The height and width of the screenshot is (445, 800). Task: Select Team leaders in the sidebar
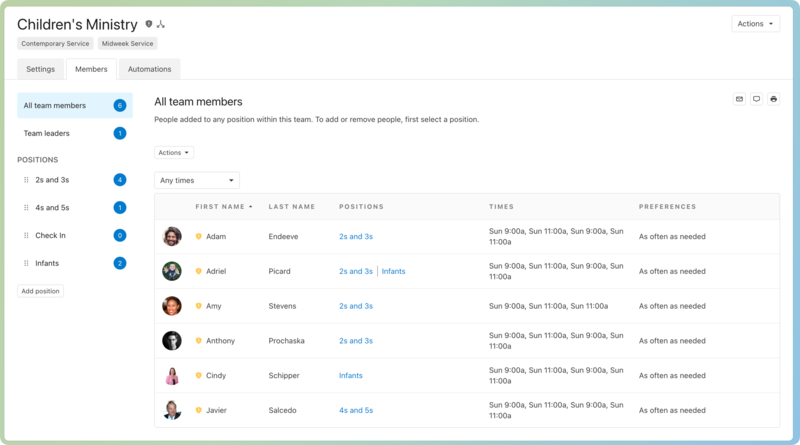pyautogui.click(x=47, y=133)
